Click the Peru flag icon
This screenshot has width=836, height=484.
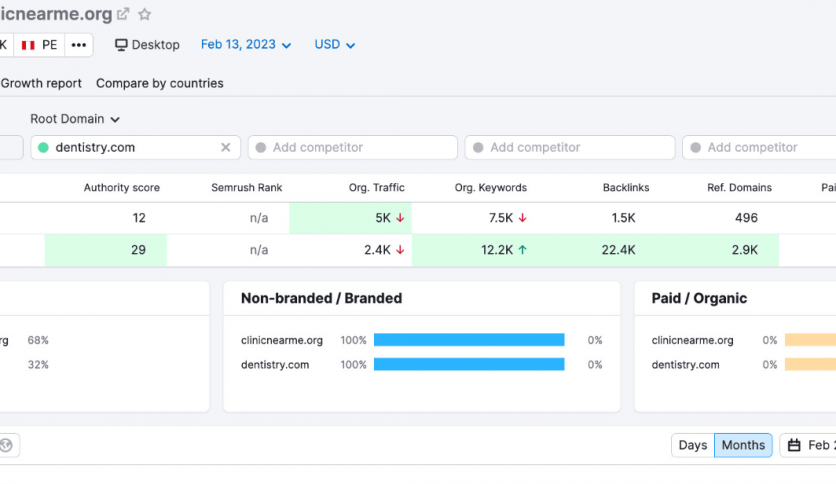click(x=28, y=45)
